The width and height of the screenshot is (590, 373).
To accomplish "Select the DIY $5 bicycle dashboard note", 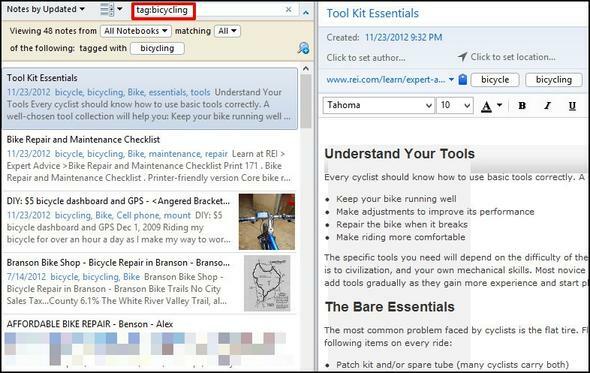I will (150, 222).
